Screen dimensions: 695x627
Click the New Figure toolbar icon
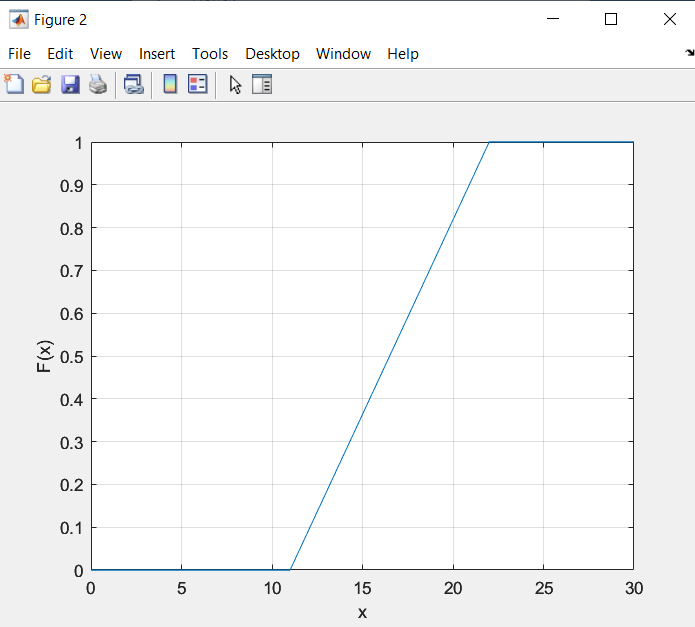[x=14, y=84]
